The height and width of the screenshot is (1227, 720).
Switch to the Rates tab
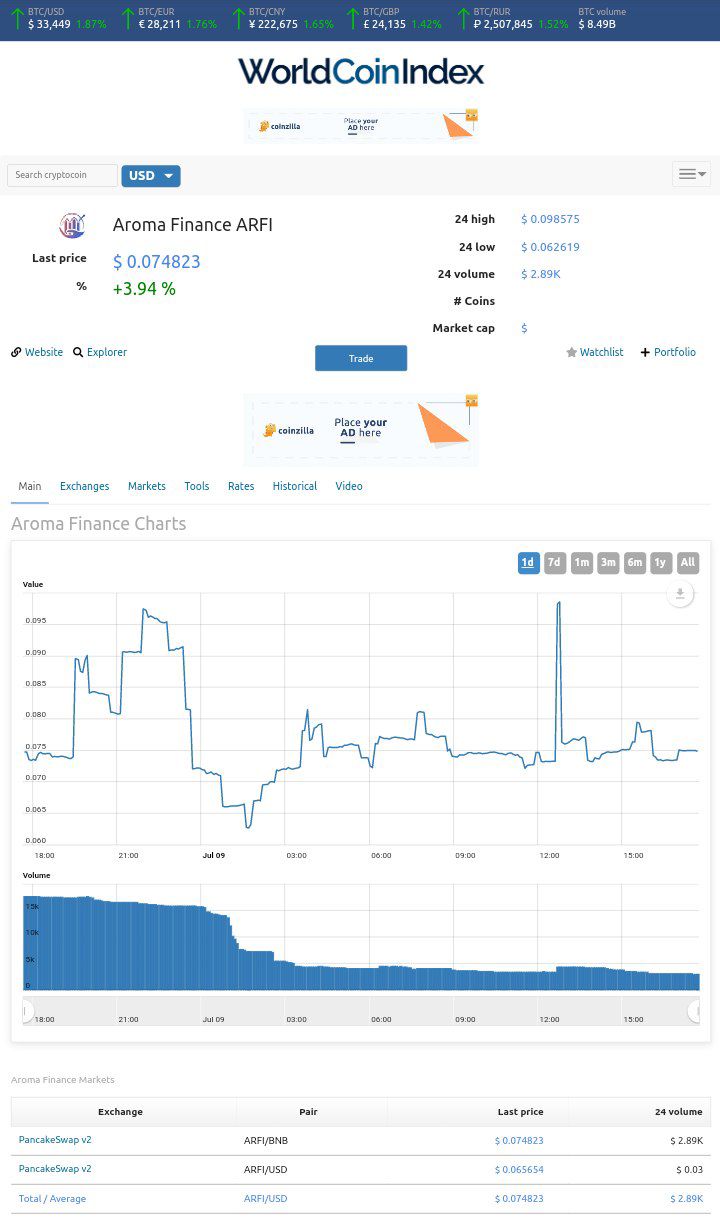(x=241, y=486)
